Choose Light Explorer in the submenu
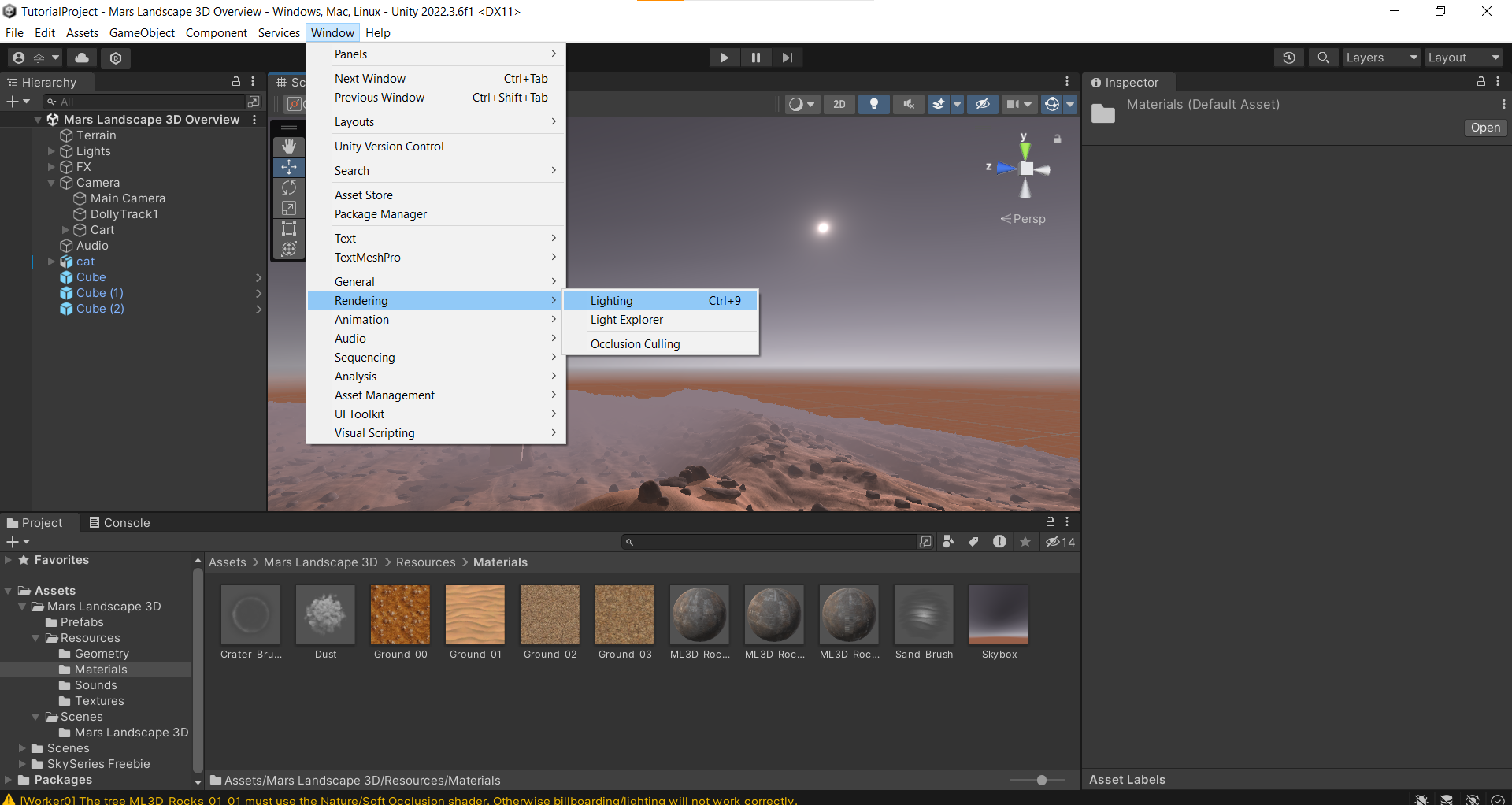 (x=661, y=320)
